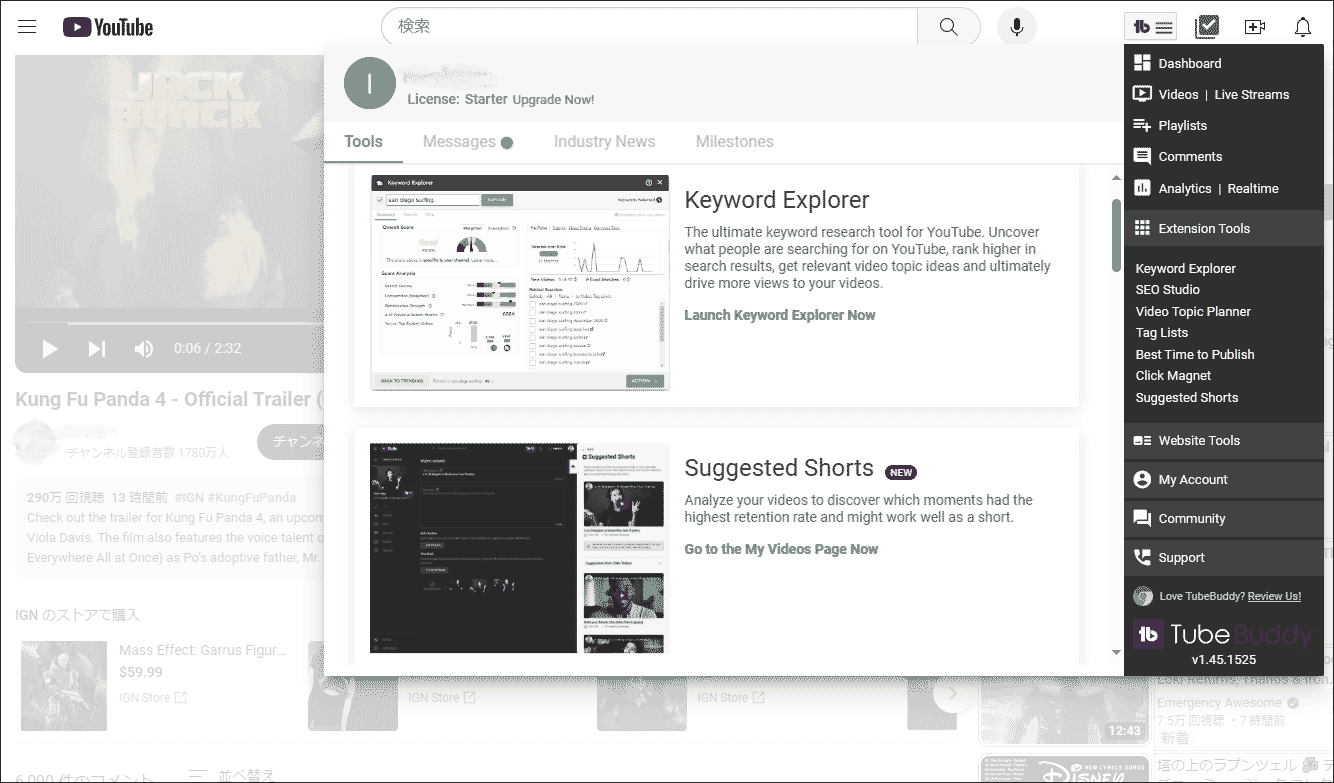Image resolution: width=1334 pixels, height=783 pixels.
Task: Click the tools panel scrollbar thumb
Action: 1116,235
